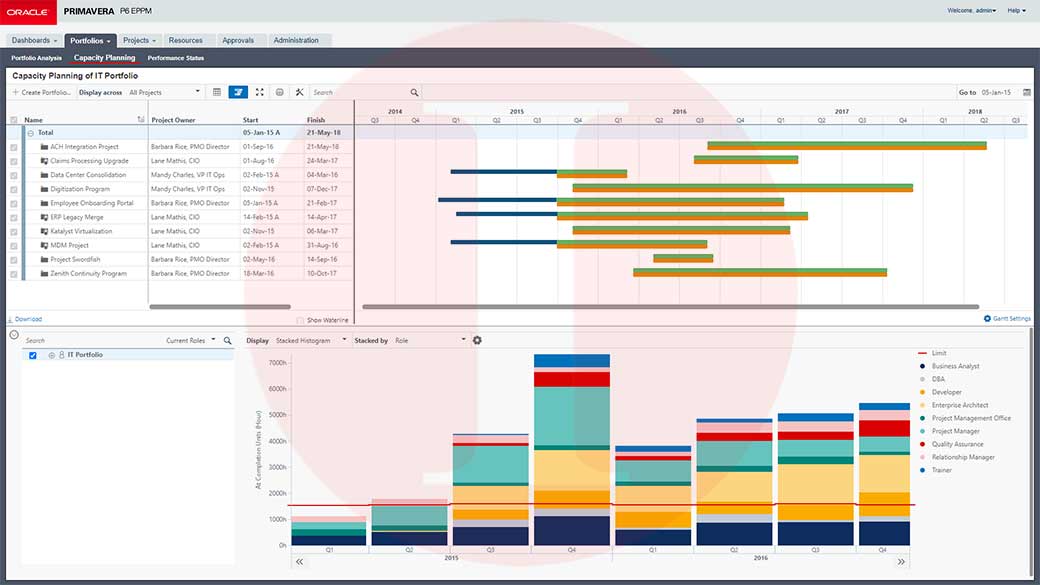This screenshot has height=585, width=1040.
Task: Check the Digitization Program checkbox
Action: click(x=14, y=190)
